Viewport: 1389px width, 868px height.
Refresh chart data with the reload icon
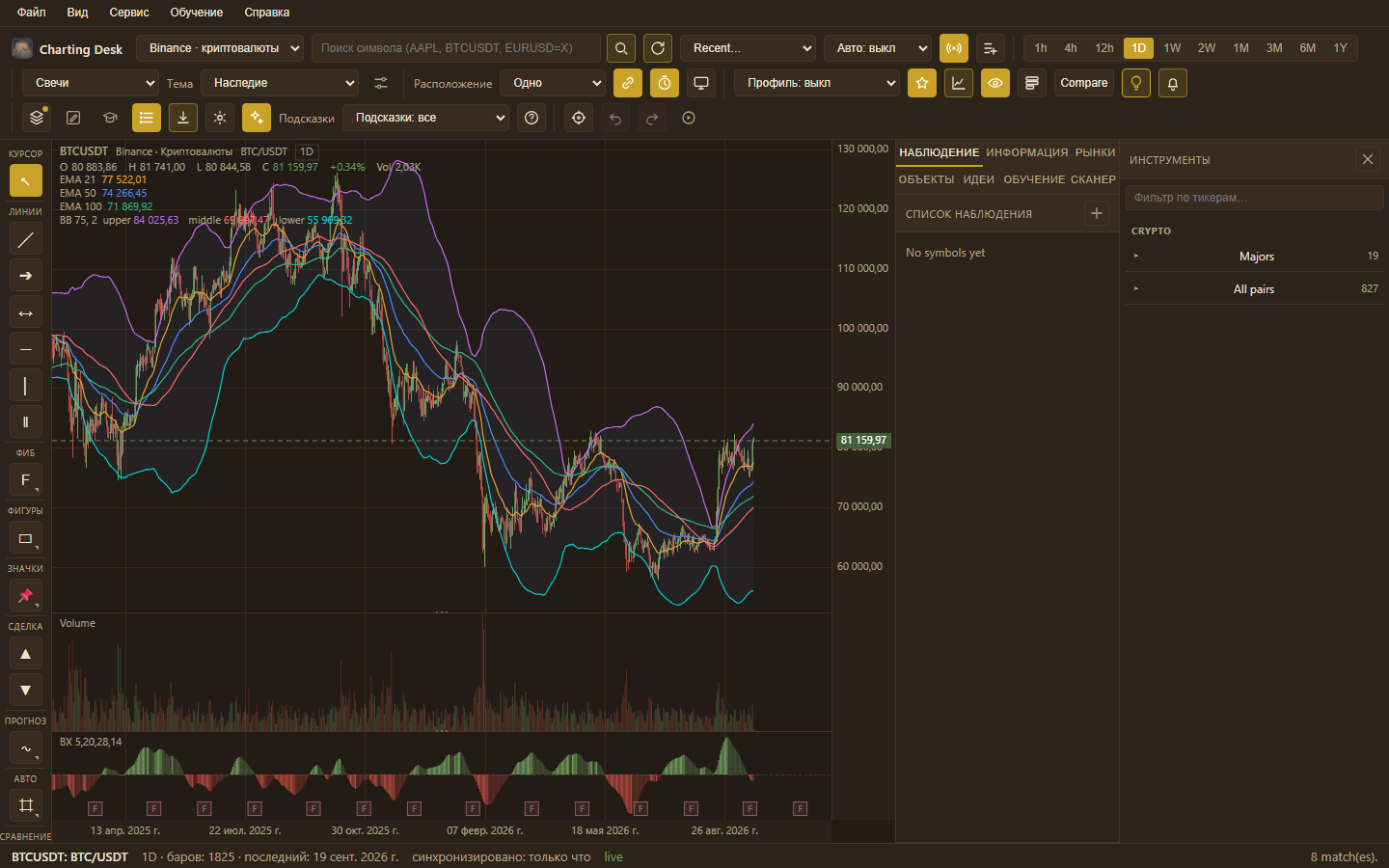point(658,48)
